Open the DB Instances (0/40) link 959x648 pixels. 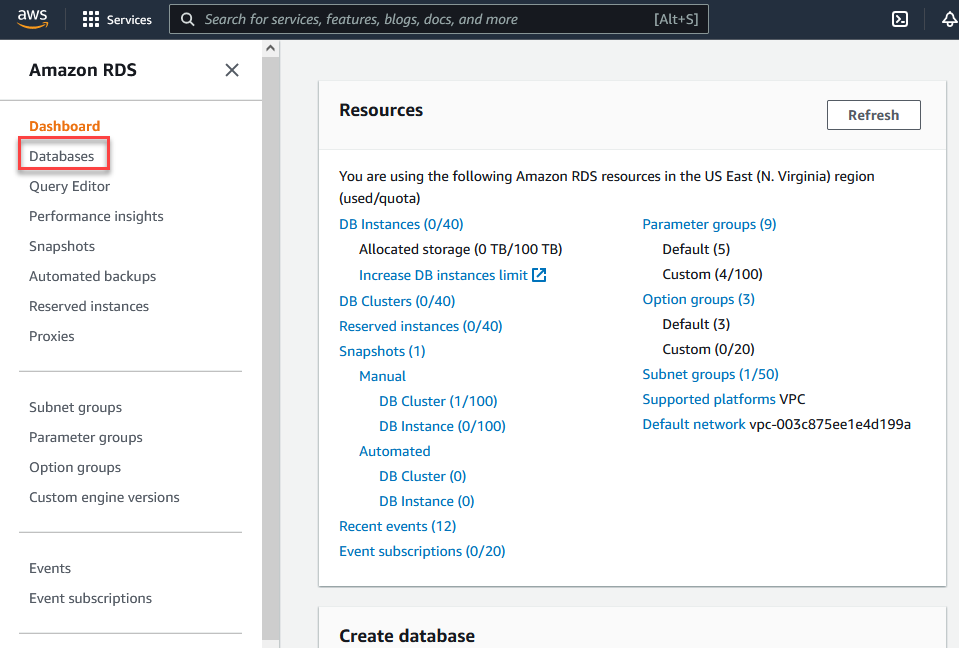point(401,224)
